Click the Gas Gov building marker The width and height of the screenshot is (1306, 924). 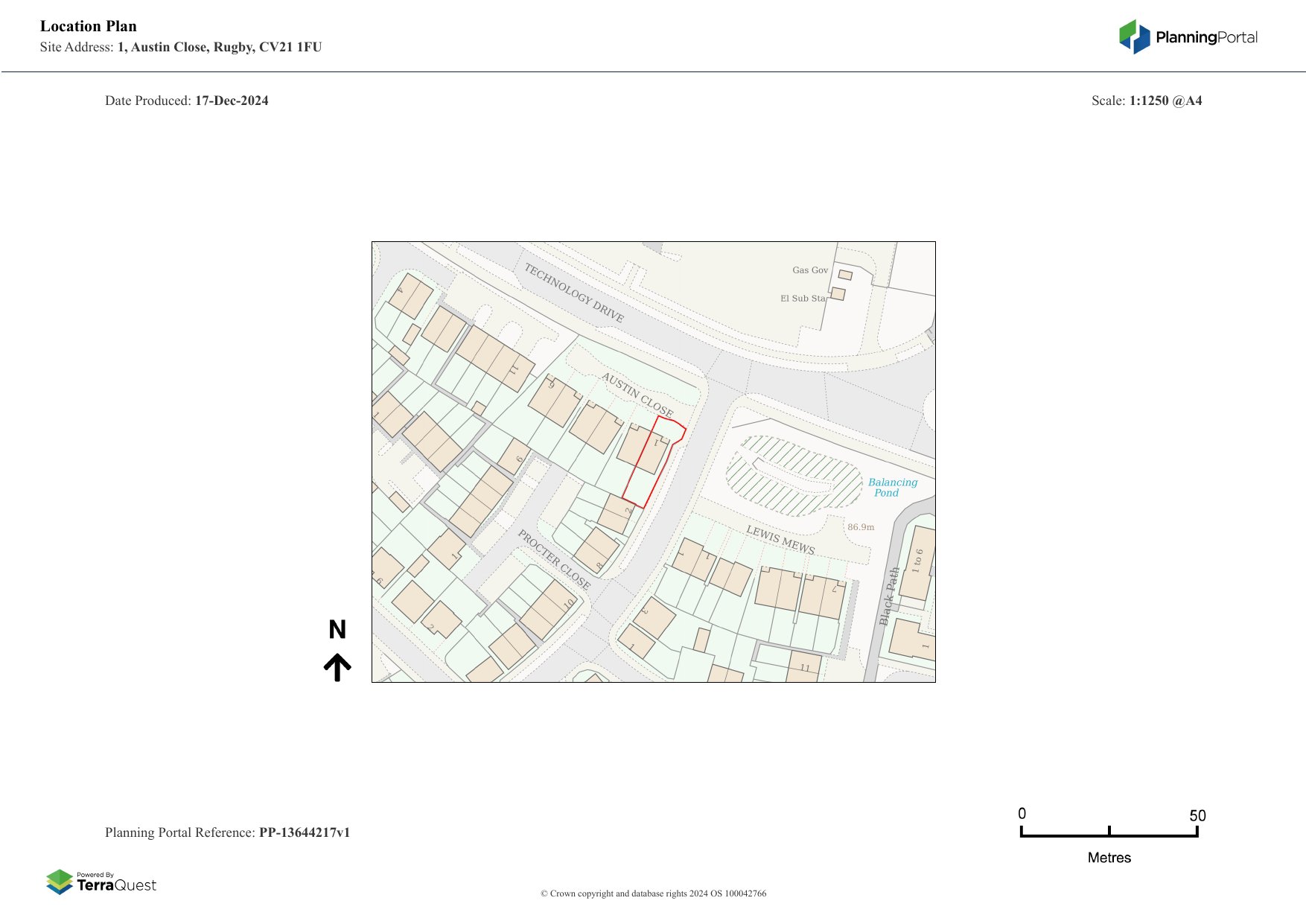coord(845,275)
